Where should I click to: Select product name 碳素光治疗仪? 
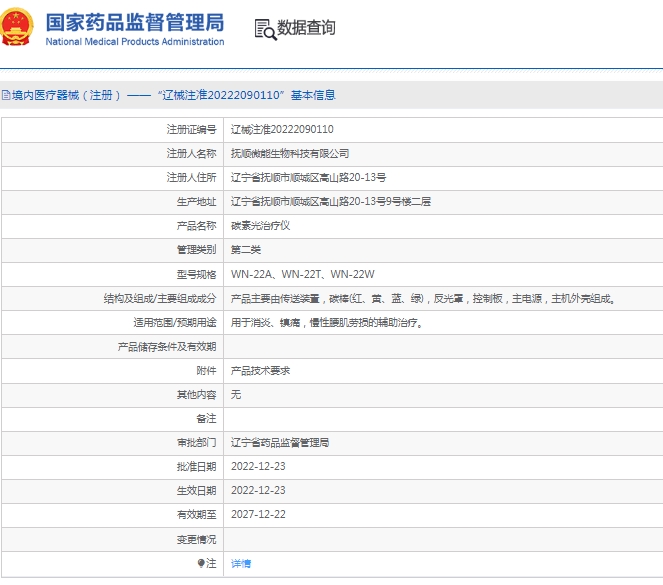tap(260, 226)
